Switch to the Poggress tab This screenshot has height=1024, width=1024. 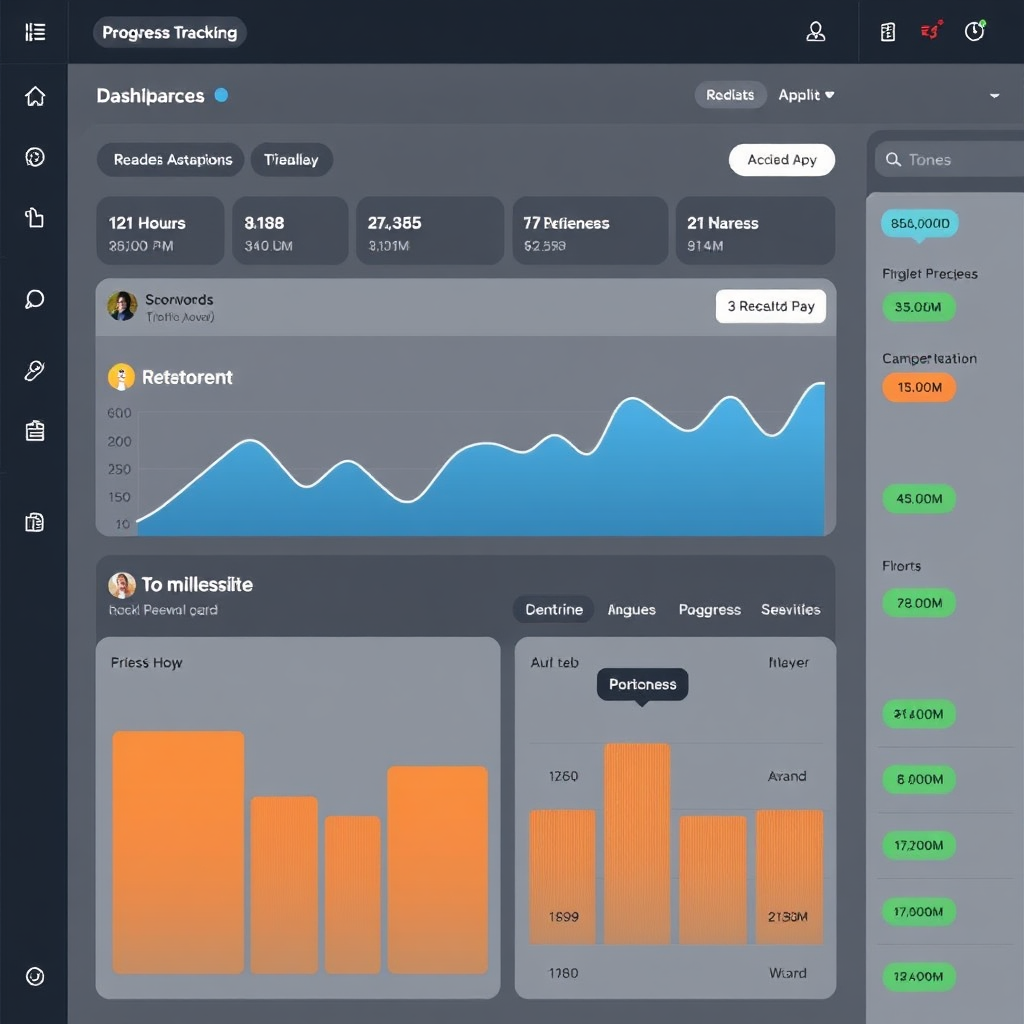point(709,609)
